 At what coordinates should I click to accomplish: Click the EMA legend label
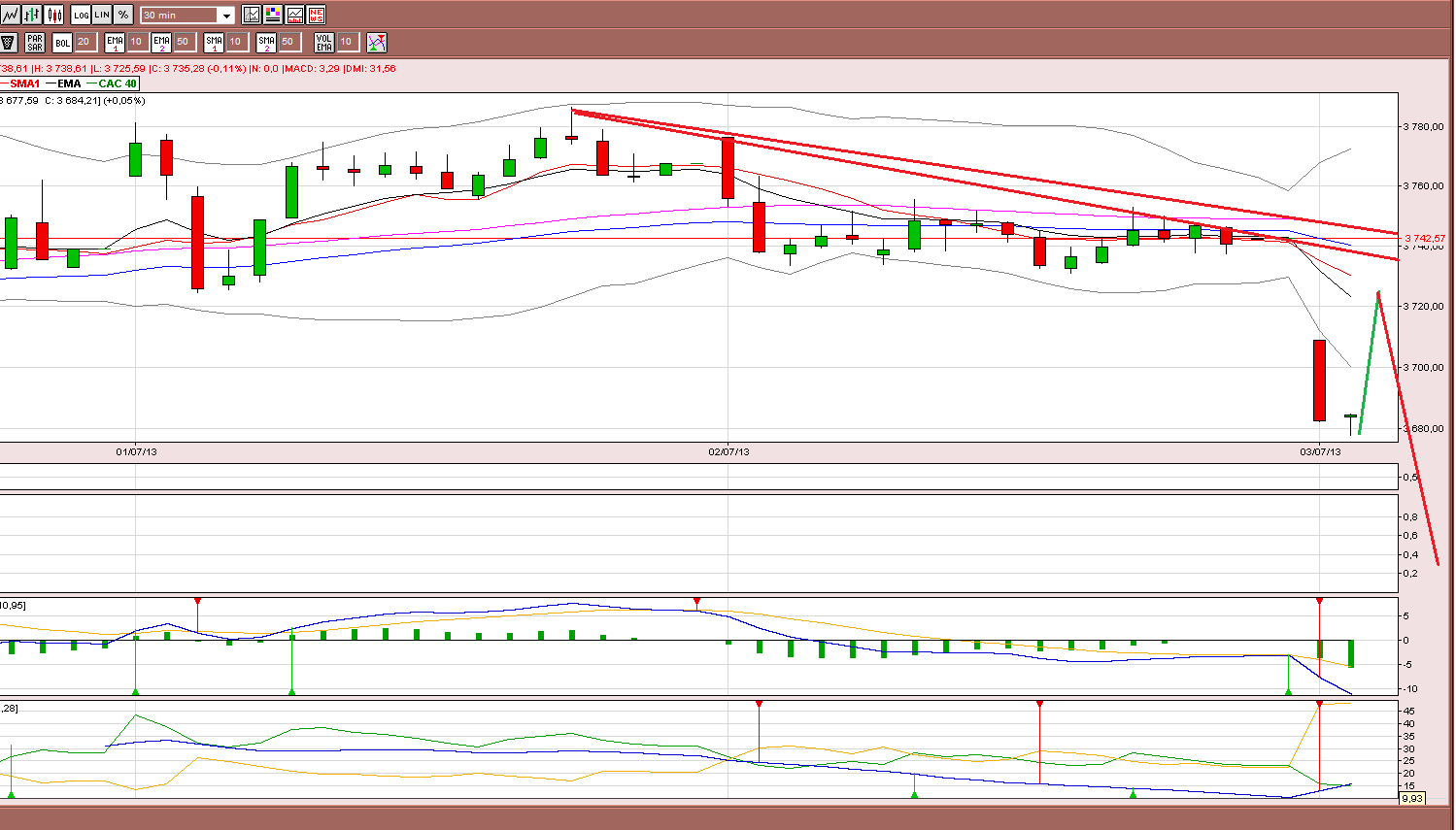click(69, 83)
